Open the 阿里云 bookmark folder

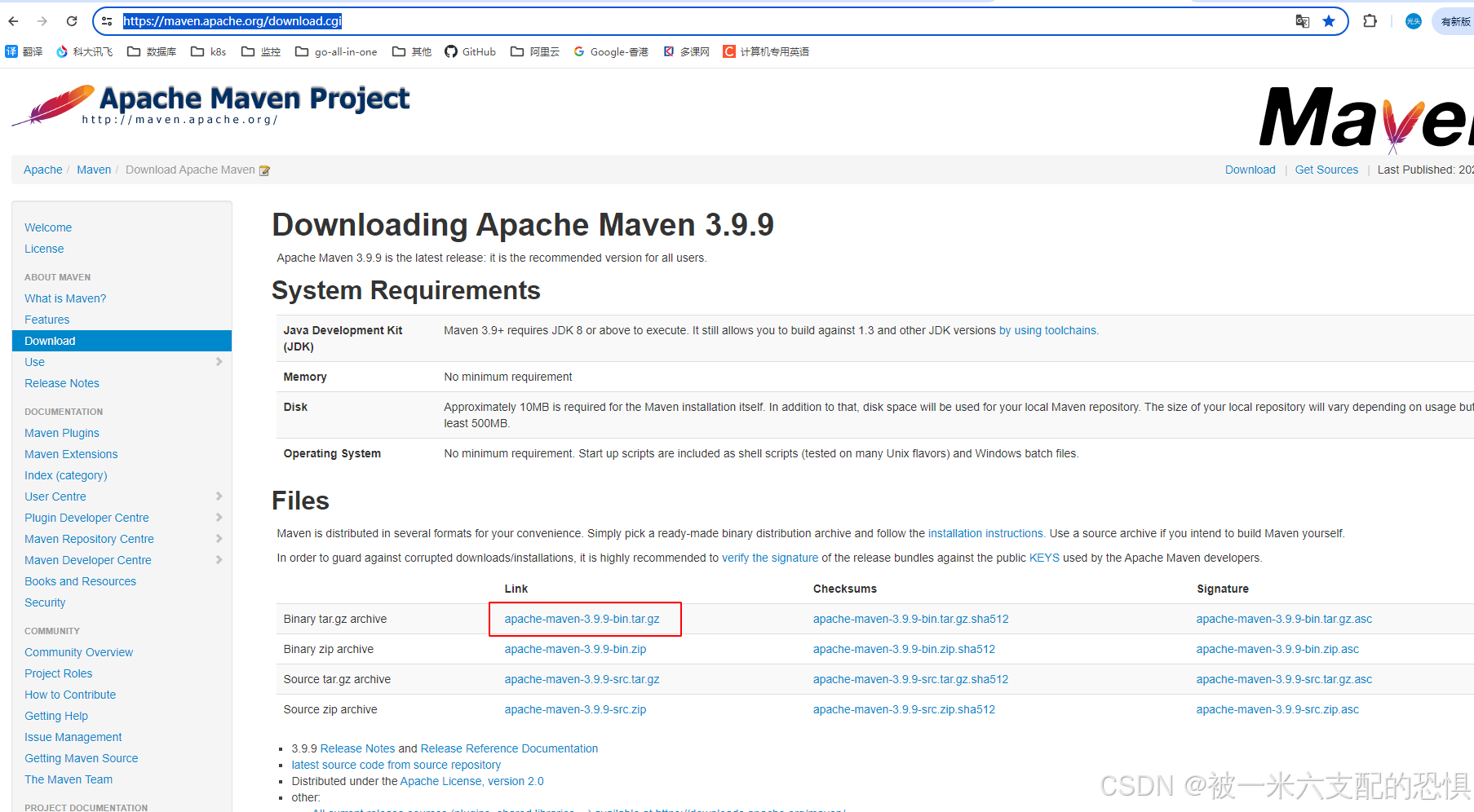pyautogui.click(x=535, y=51)
